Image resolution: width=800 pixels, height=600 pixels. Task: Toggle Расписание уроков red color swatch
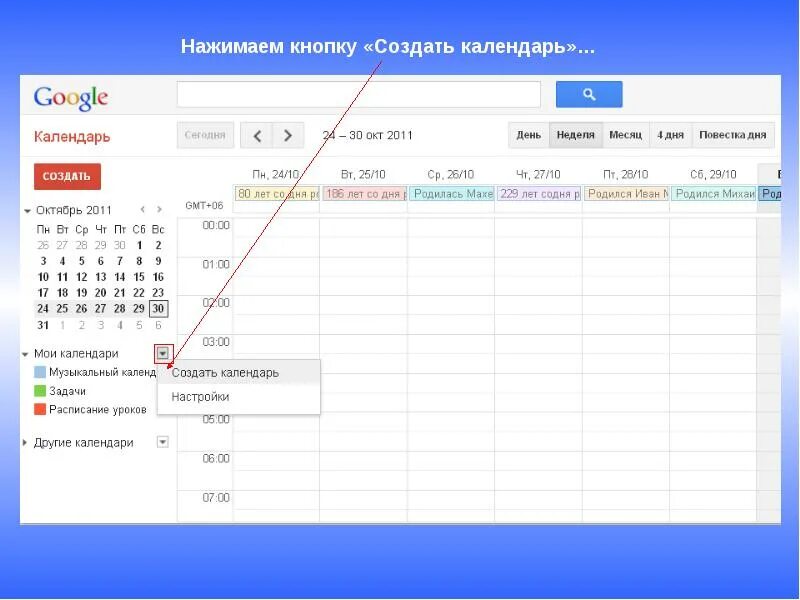coord(40,409)
